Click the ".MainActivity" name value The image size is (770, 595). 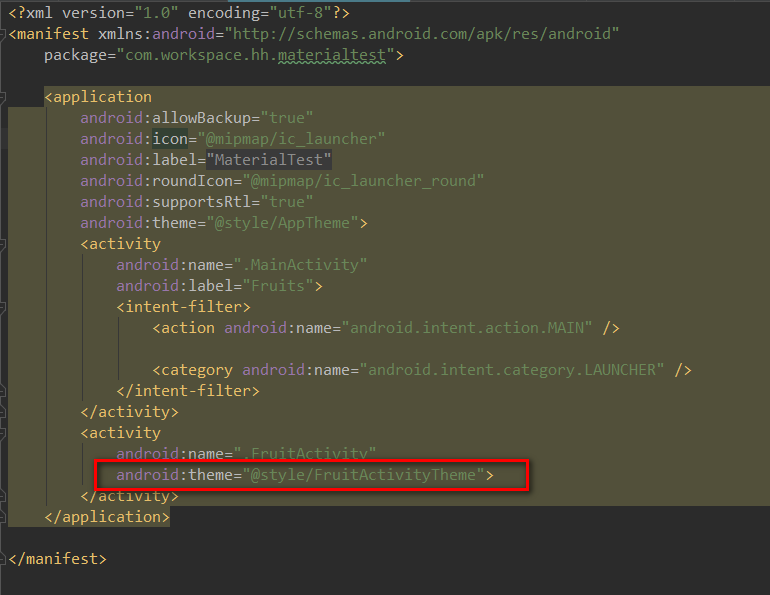[300, 265]
